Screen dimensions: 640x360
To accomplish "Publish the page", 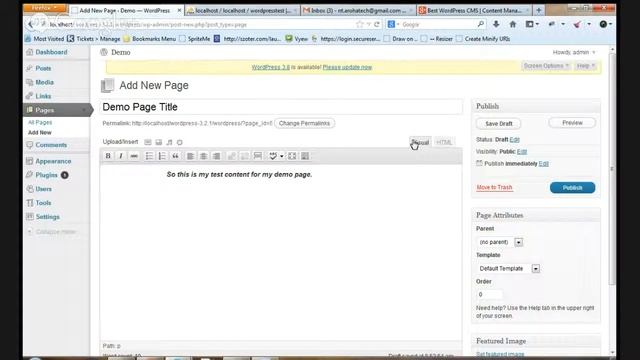I will 572,188.
